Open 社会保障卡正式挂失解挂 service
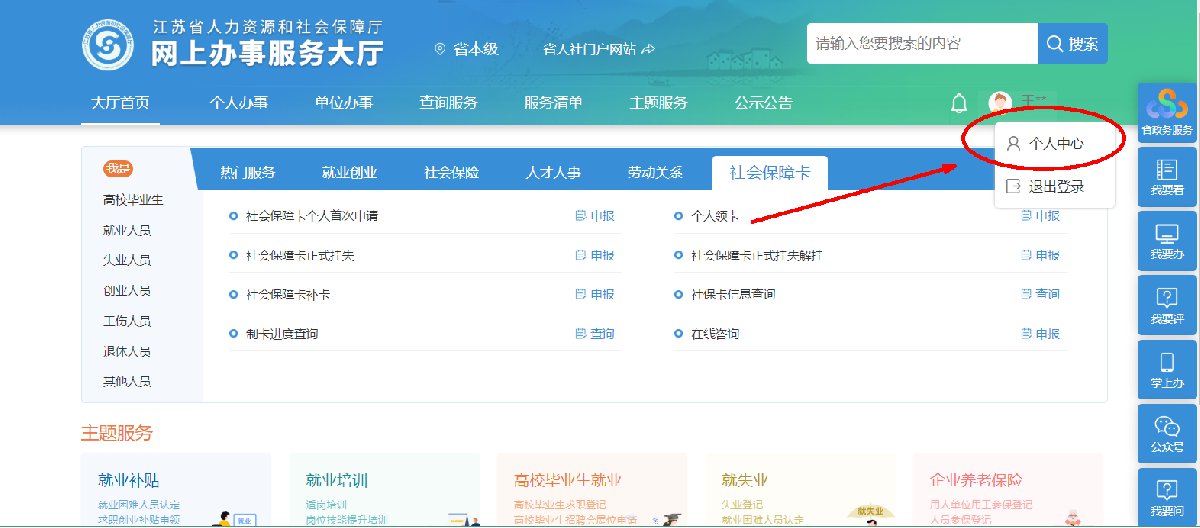 pos(757,255)
